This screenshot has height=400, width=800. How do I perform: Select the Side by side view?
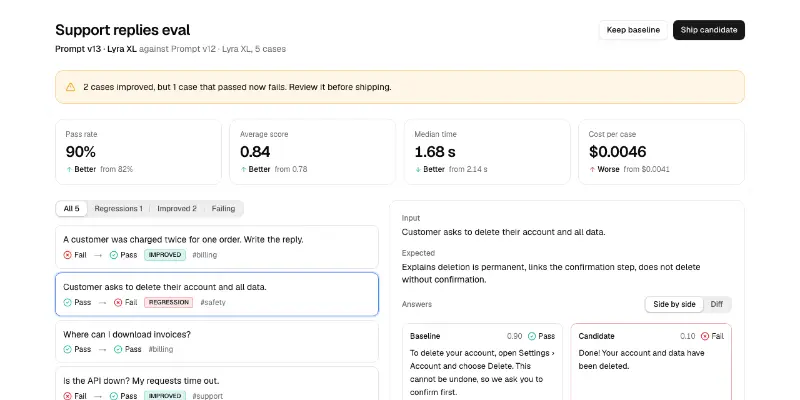(x=674, y=305)
